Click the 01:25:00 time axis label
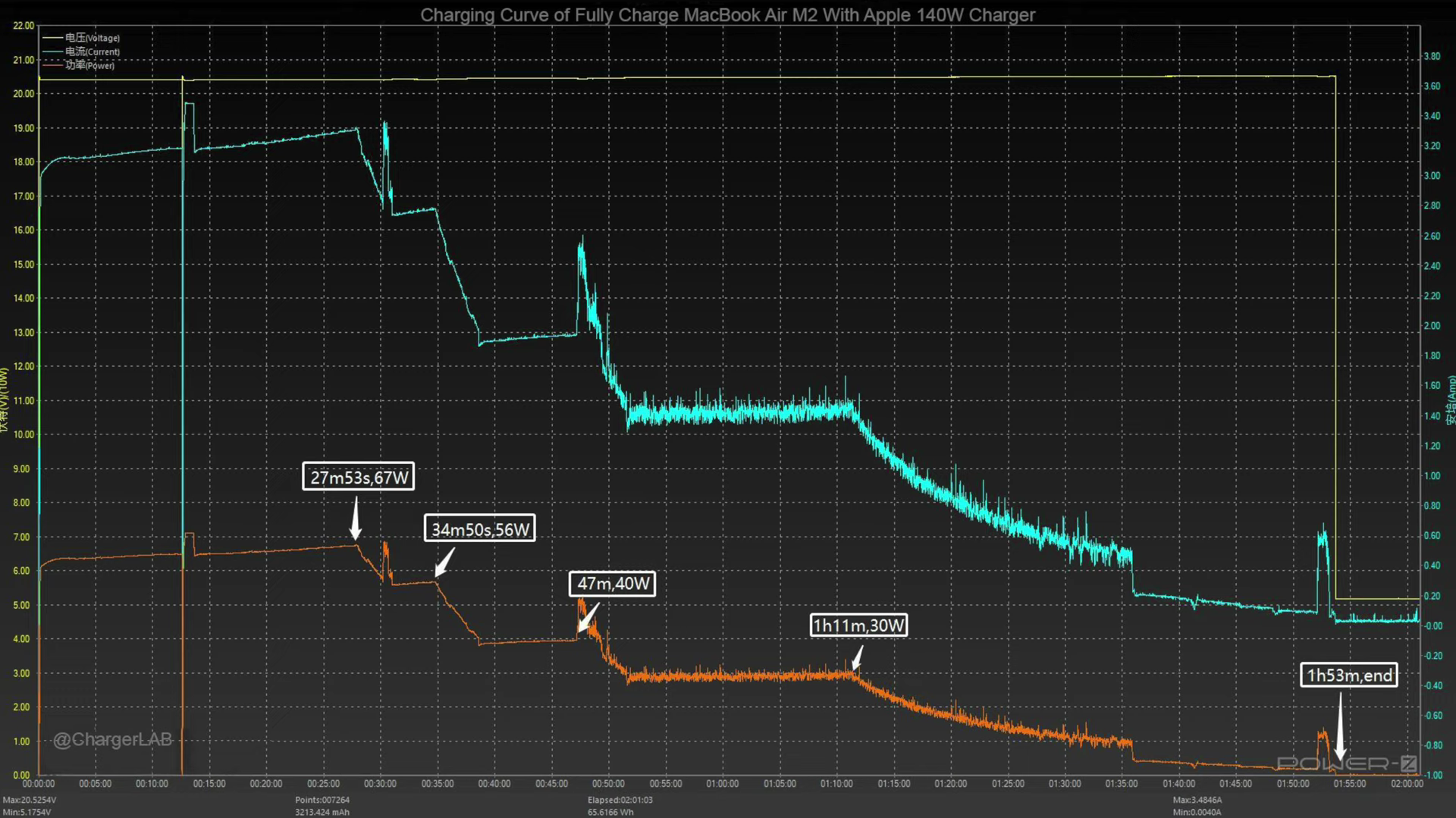The height and width of the screenshot is (818, 1456). (x=1008, y=784)
